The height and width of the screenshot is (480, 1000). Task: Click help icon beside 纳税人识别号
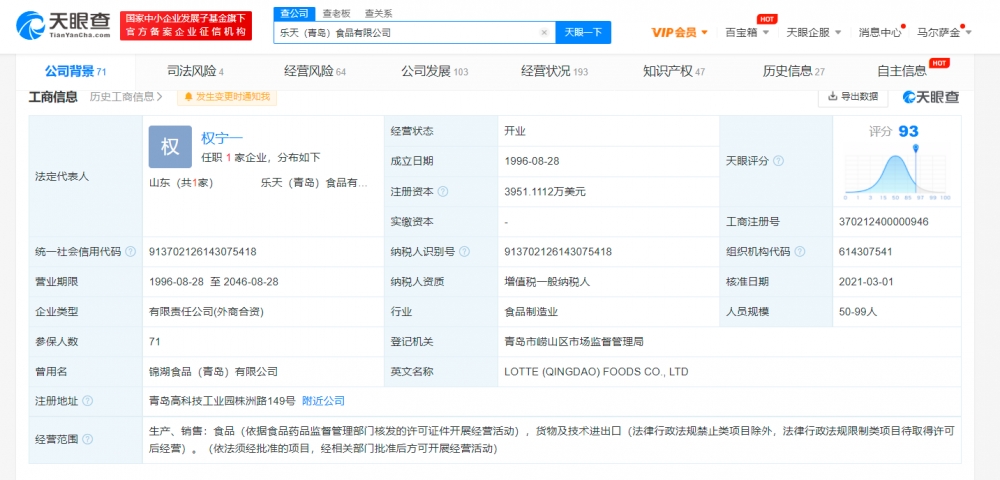pyautogui.click(x=464, y=252)
